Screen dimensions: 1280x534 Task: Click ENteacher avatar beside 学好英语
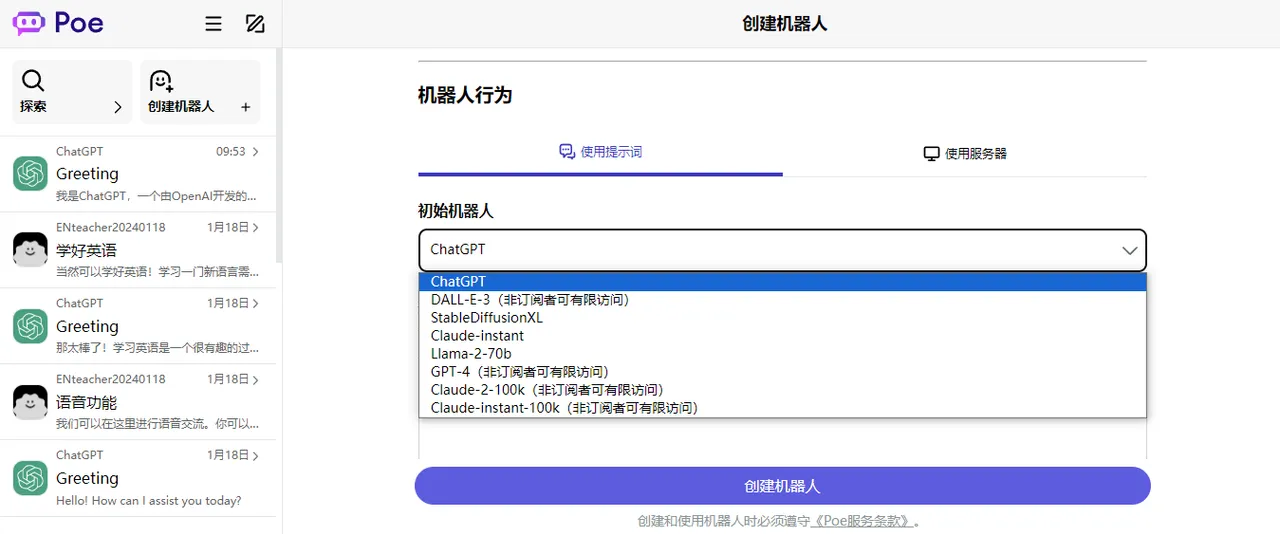tap(30, 250)
